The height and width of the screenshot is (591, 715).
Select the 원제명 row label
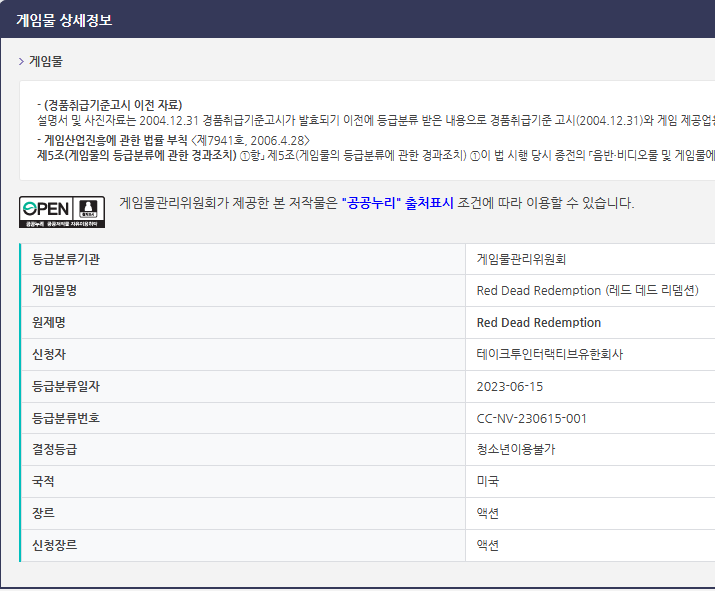pos(48,322)
